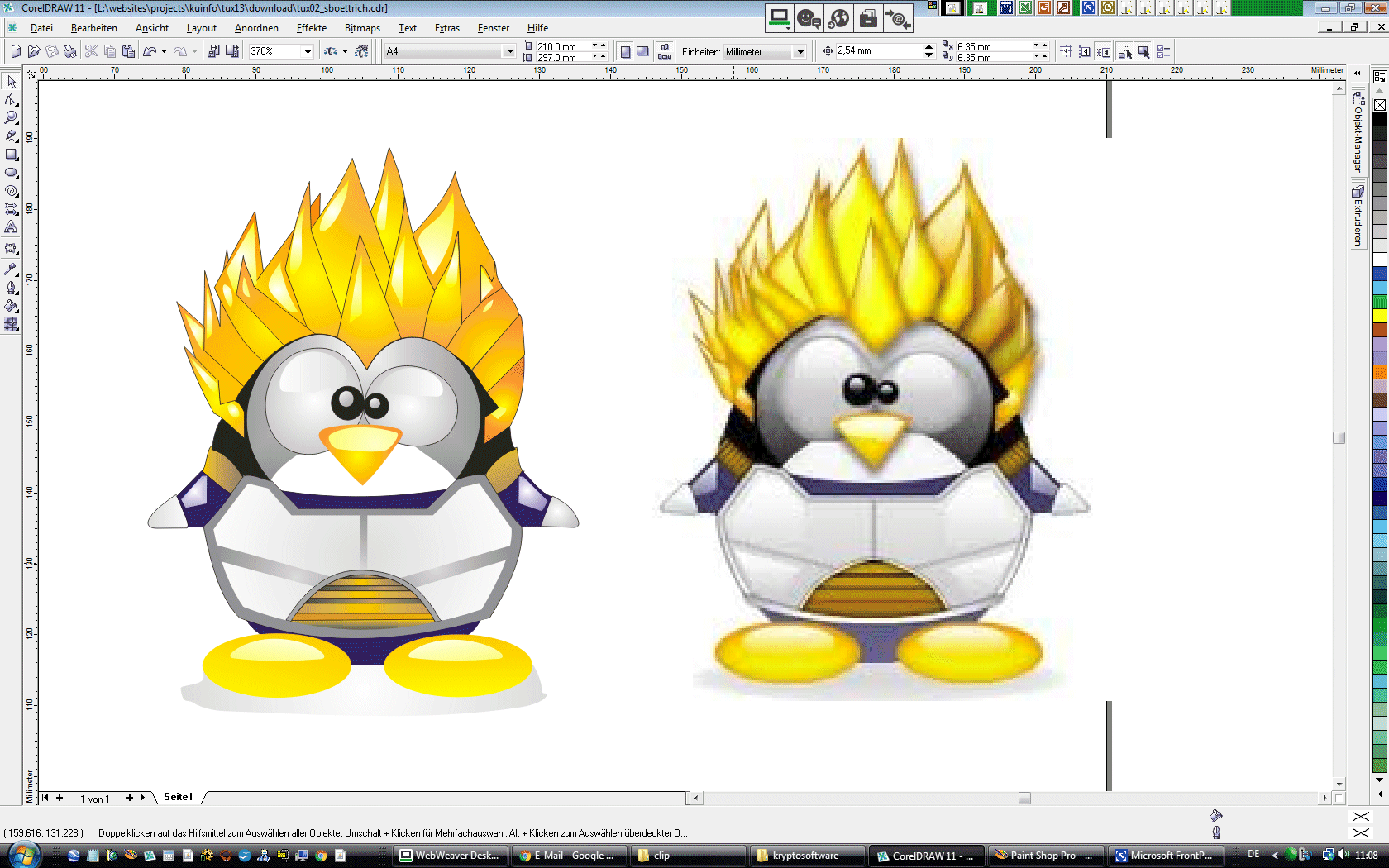Screen dimensions: 1389x868
Task: Click the Print icon
Action: coord(70,51)
